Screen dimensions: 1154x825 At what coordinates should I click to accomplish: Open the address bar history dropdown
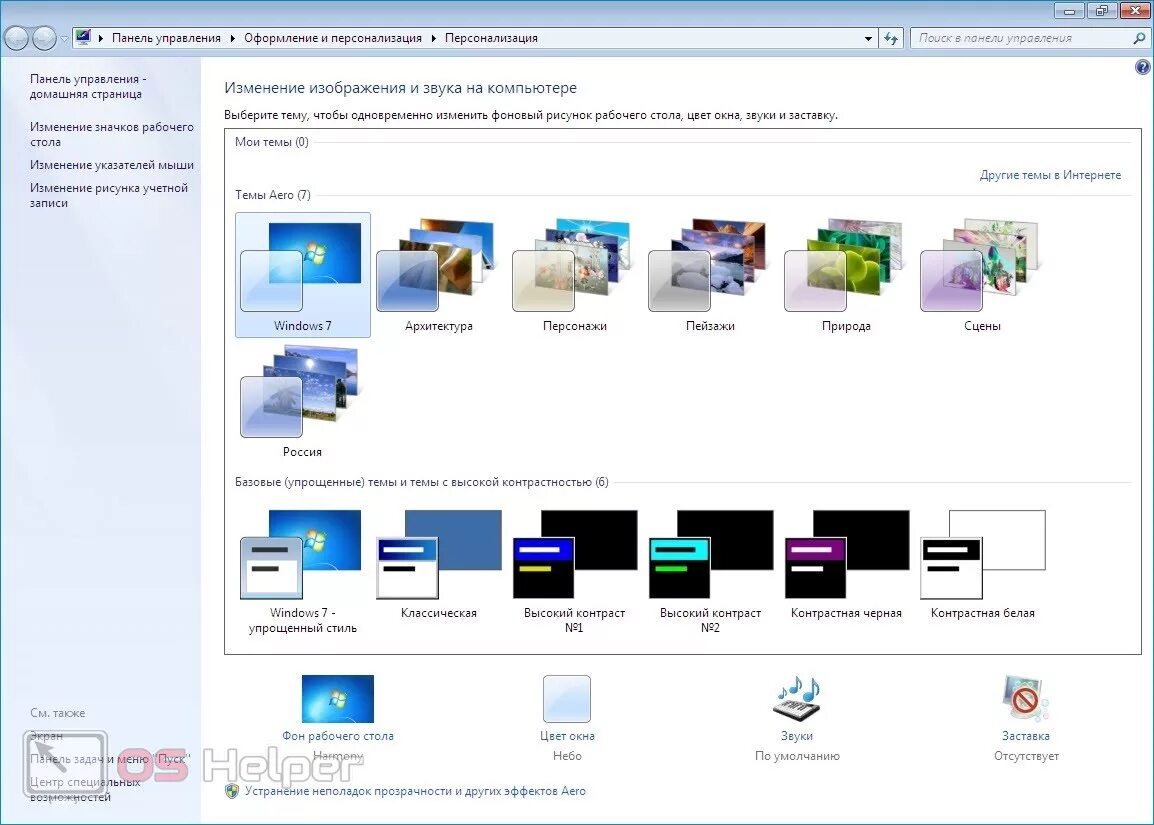tap(868, 38)
